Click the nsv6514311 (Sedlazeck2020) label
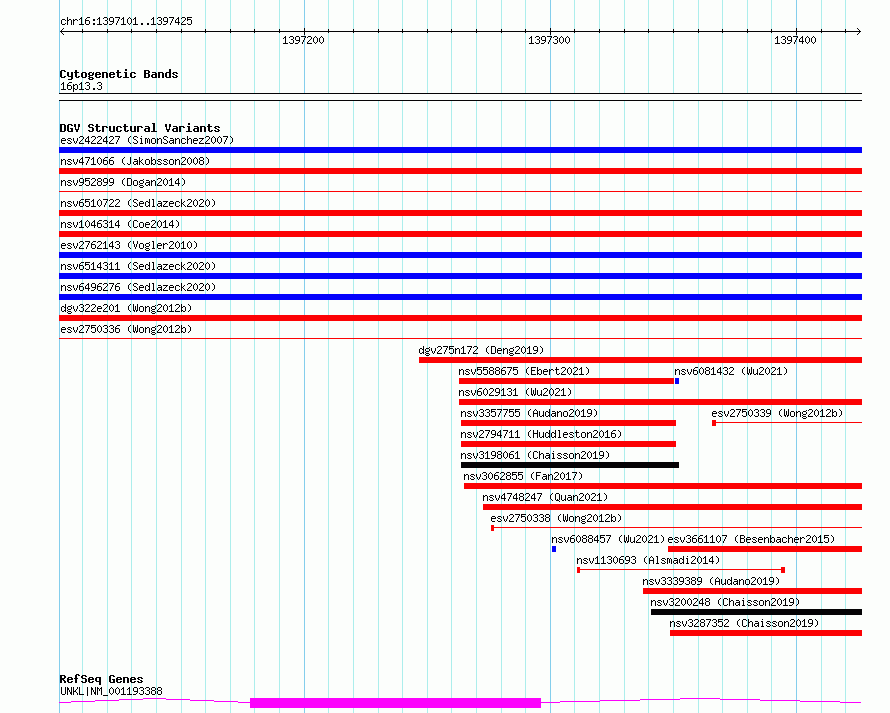Viewport: 890px width, 713px height. tap(138, 266)
